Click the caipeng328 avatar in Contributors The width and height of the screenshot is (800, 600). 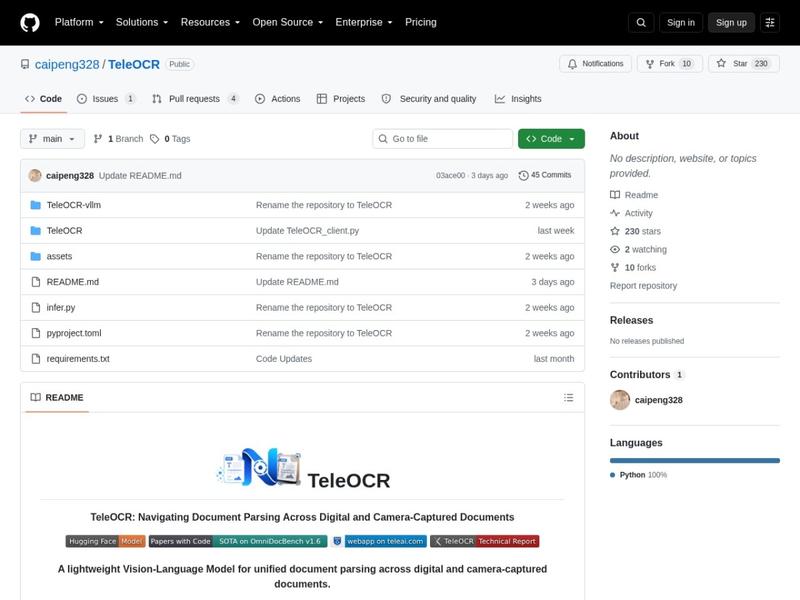coord(620,400)
